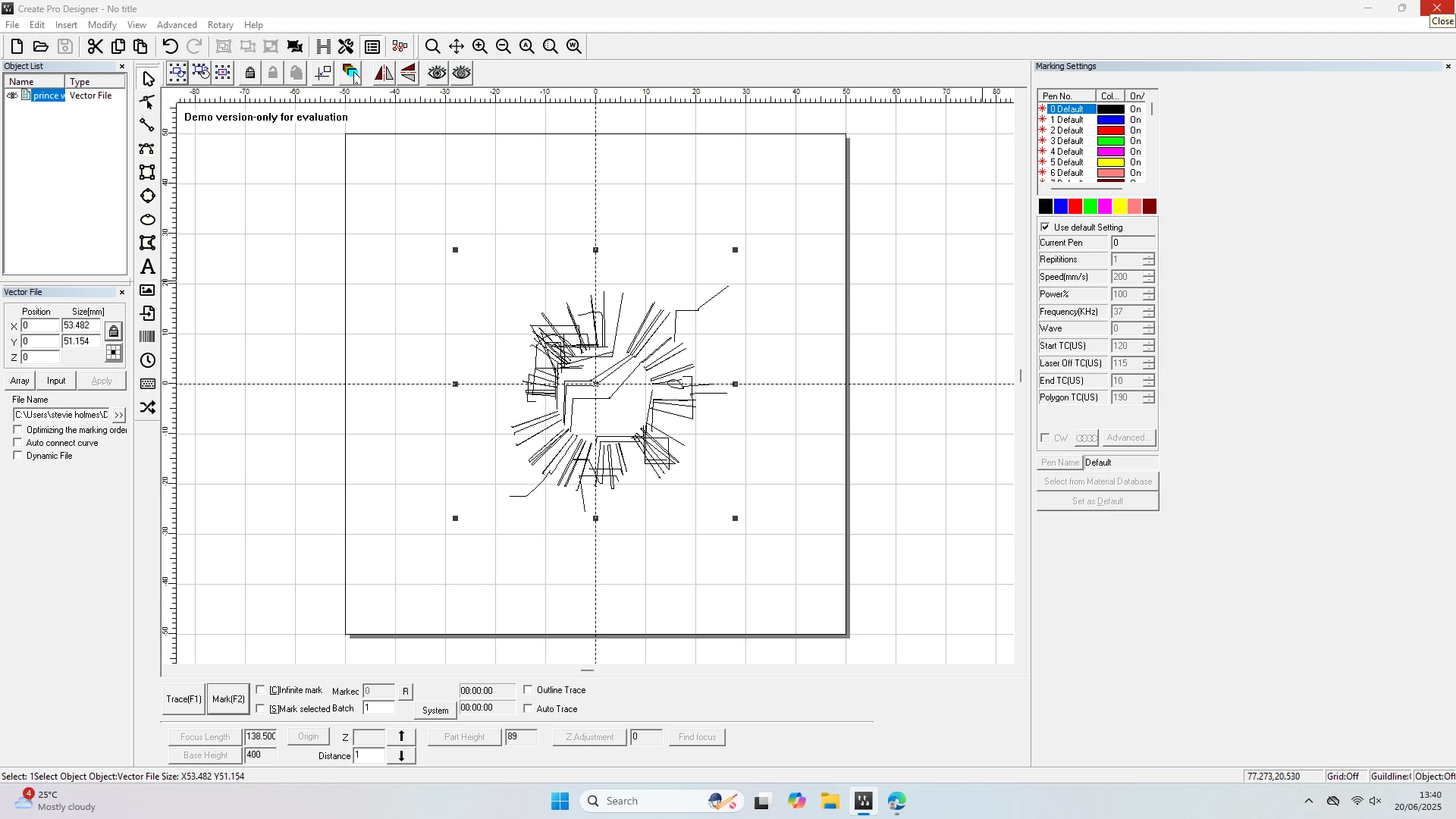Click the Undo arrow icon
The width and height of the screenshot is (1456, 819).
[171, 47]
